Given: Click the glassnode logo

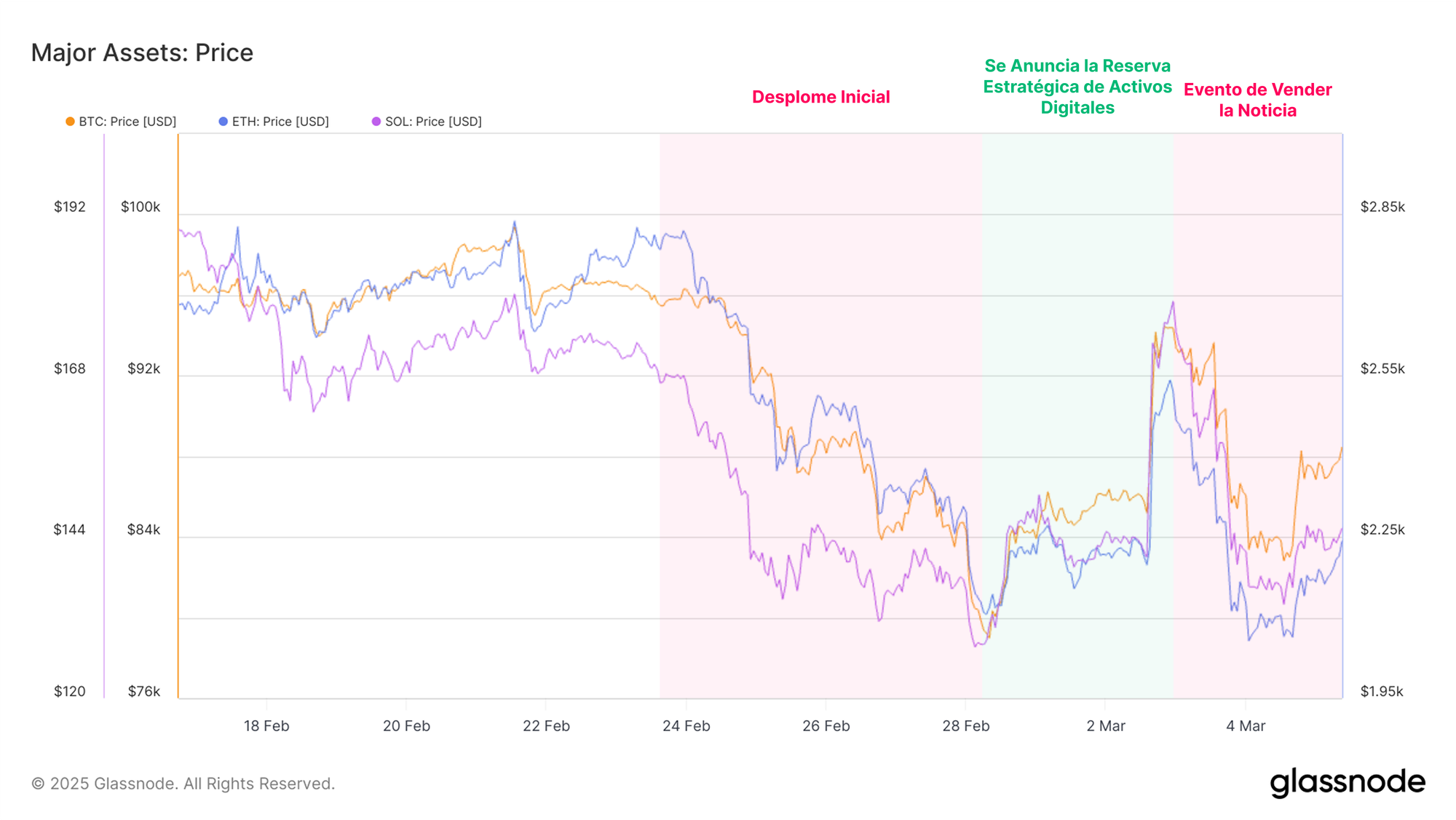Looking at the screenshot, I should 1348,782.
